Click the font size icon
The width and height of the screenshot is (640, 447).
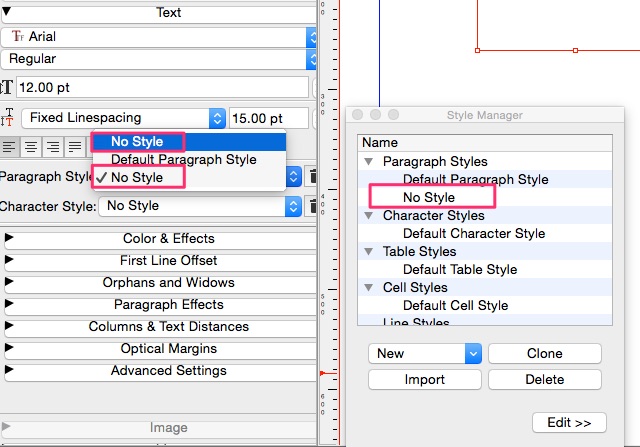7,88
